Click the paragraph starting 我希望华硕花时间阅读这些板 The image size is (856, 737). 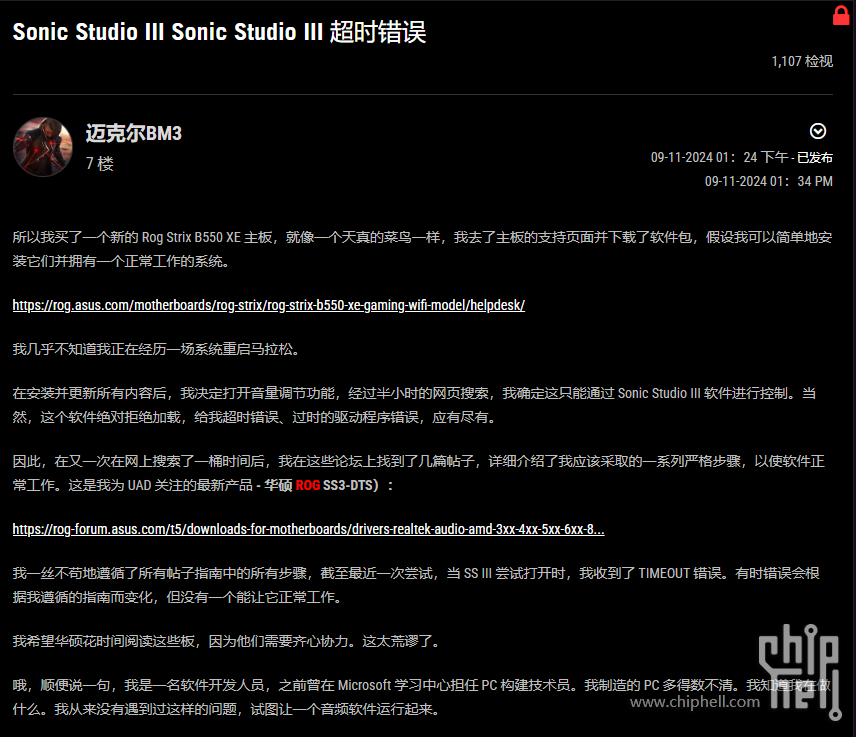point(227,641)
